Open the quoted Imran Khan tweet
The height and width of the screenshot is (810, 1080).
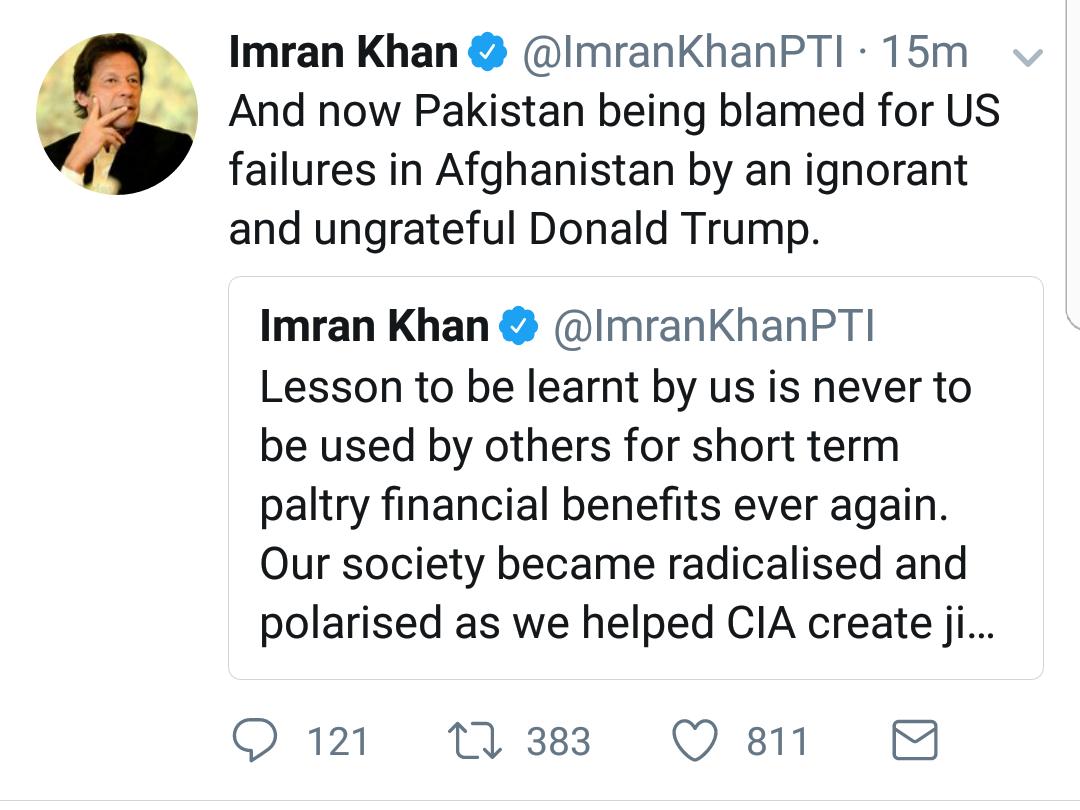(x=637, y=475)
